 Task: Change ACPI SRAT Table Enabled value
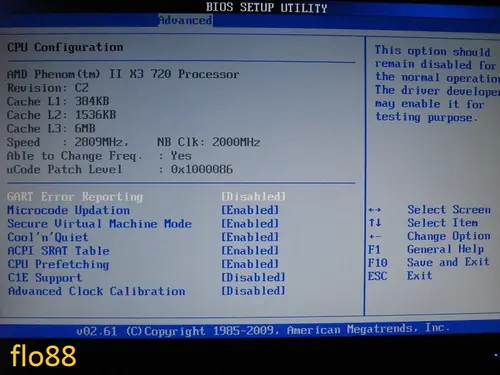coord(250,251)
